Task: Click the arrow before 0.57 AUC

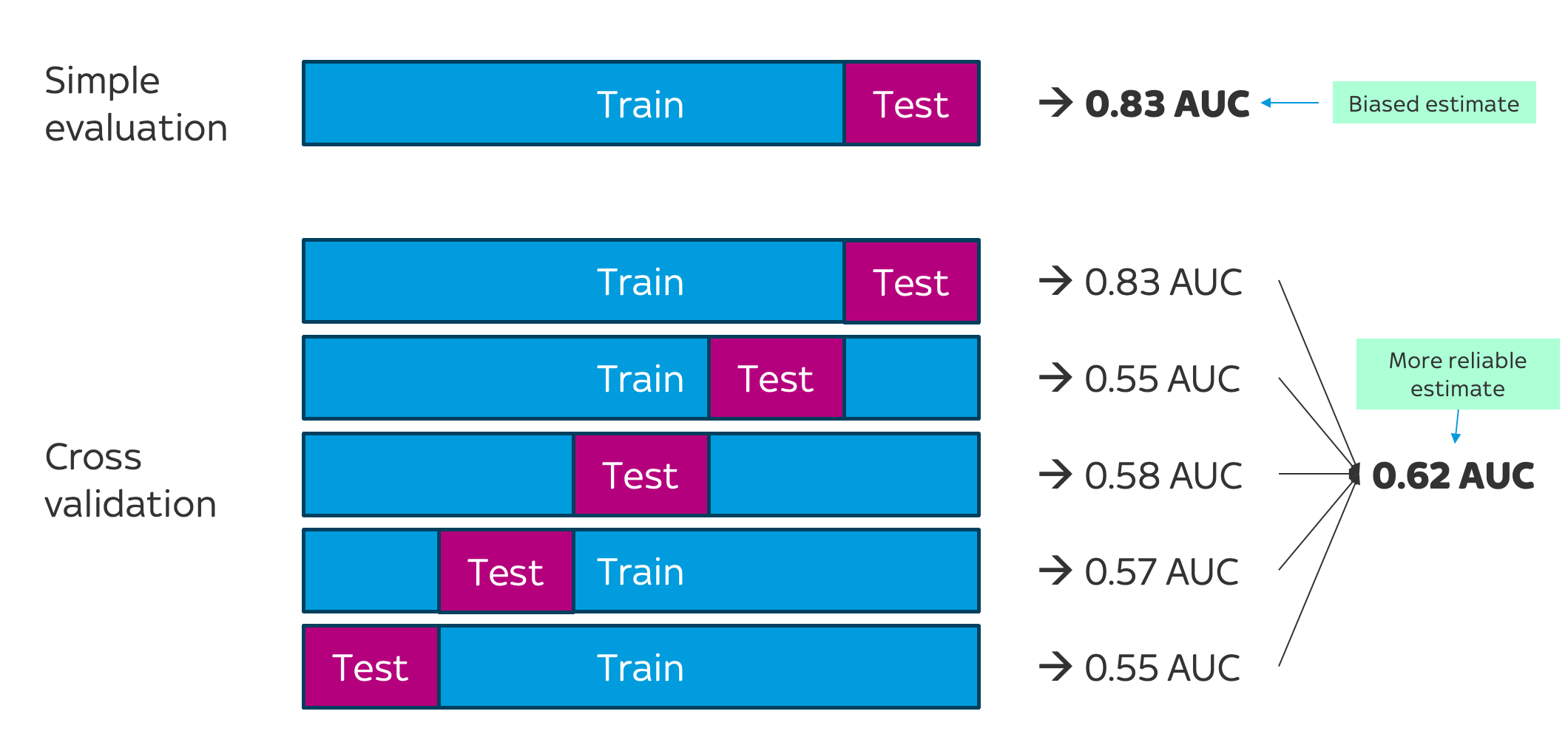Action: tap(1055, 571)
